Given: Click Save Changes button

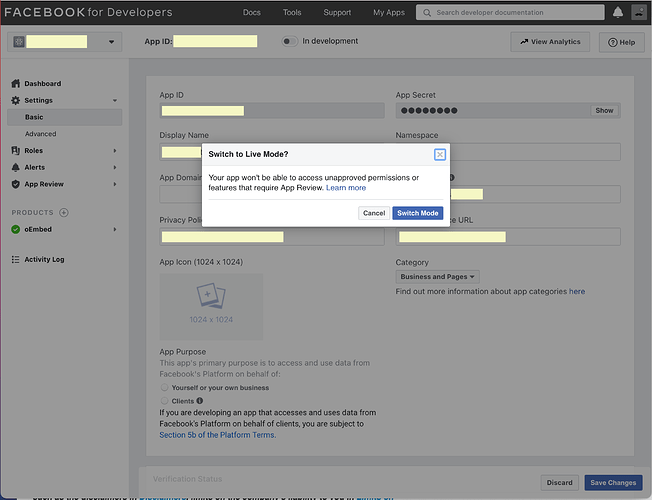Looking at the screenshot, I should [613, 483].
